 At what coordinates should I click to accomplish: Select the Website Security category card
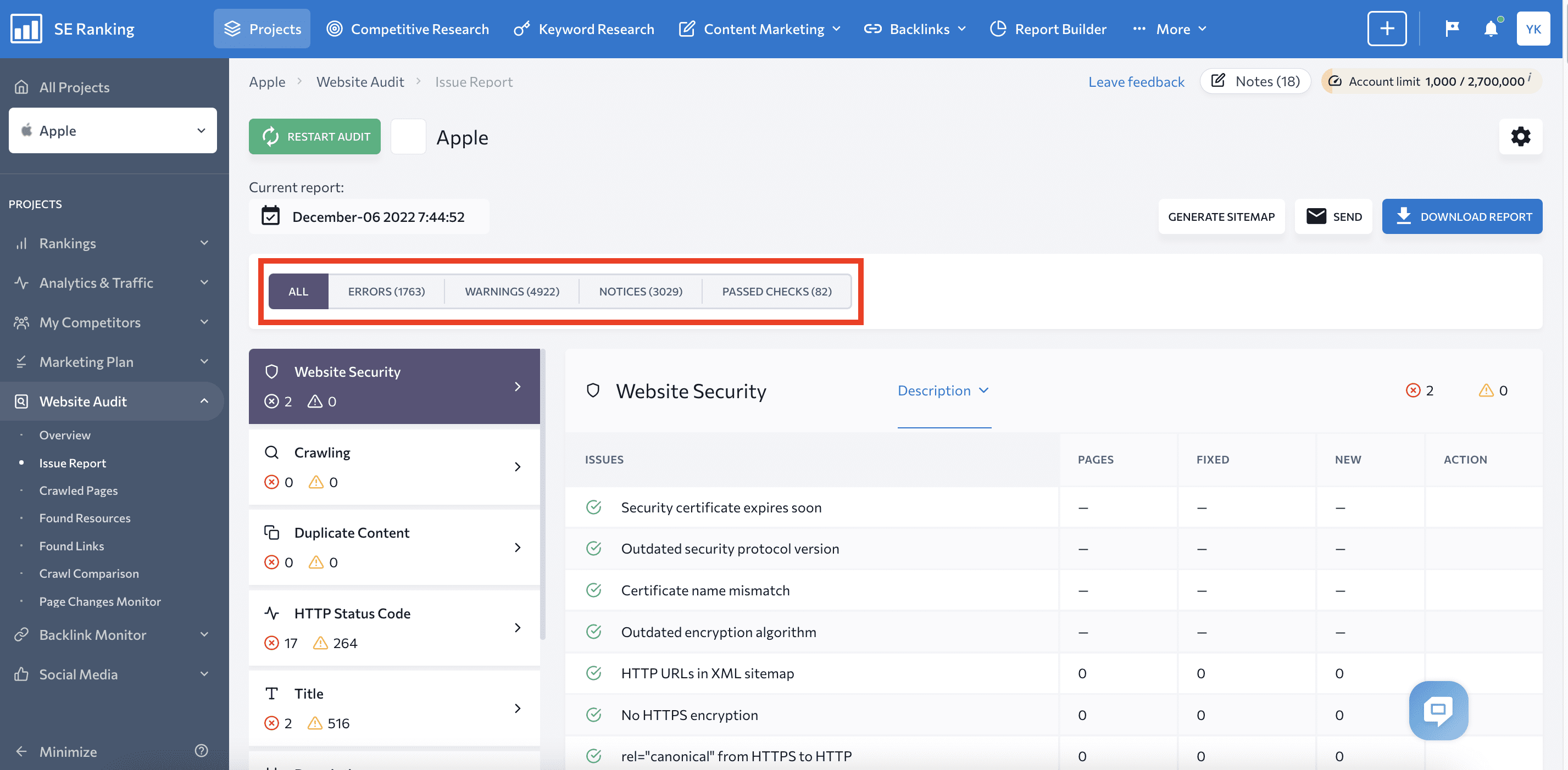point(394,386)
